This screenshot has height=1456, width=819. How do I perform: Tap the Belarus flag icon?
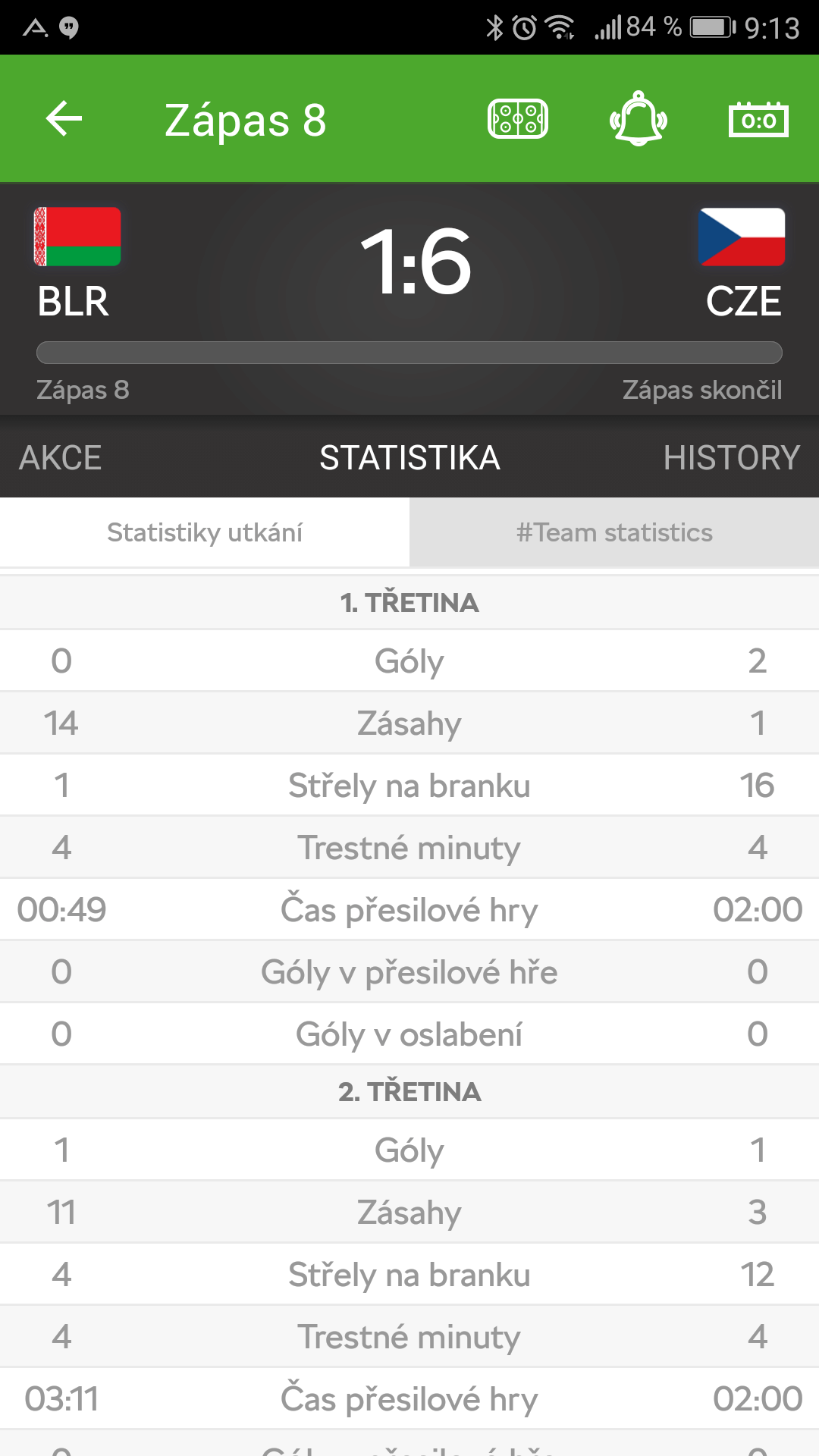pyautogui.click(x=77, y=237)
